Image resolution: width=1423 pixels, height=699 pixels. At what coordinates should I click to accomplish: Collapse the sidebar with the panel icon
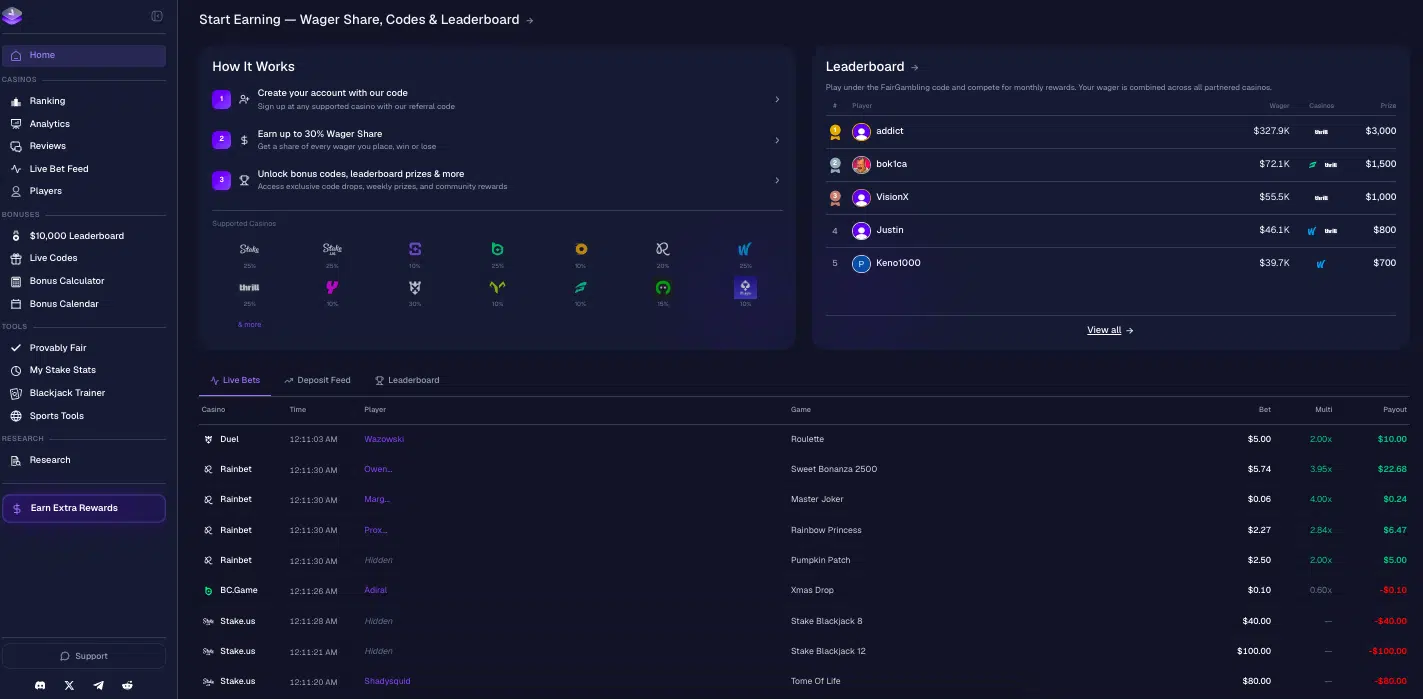[157, 16]
